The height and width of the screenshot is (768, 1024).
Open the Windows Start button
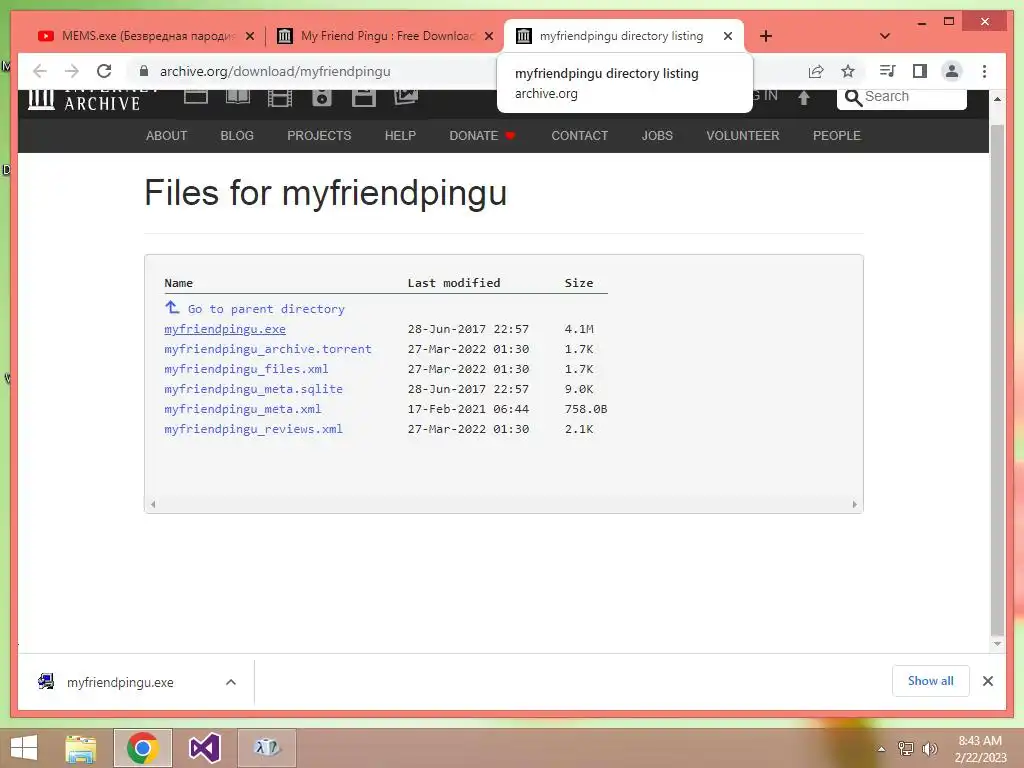(24, 748)
